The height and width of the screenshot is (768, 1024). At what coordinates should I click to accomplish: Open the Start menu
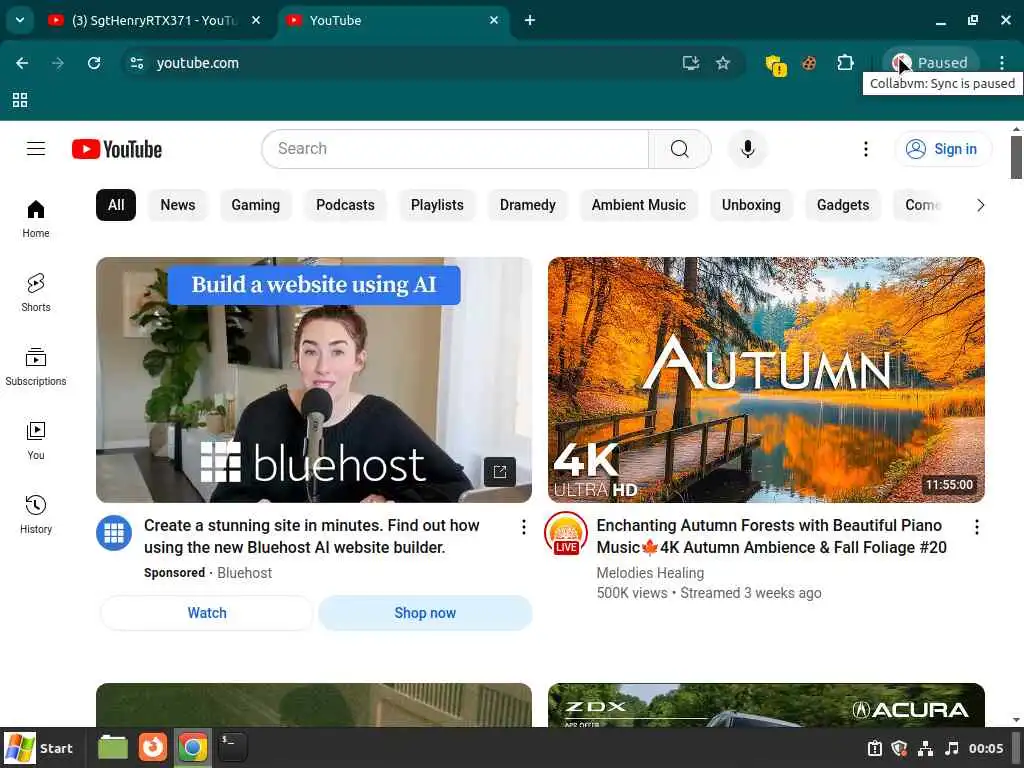[x=39, y=748]
